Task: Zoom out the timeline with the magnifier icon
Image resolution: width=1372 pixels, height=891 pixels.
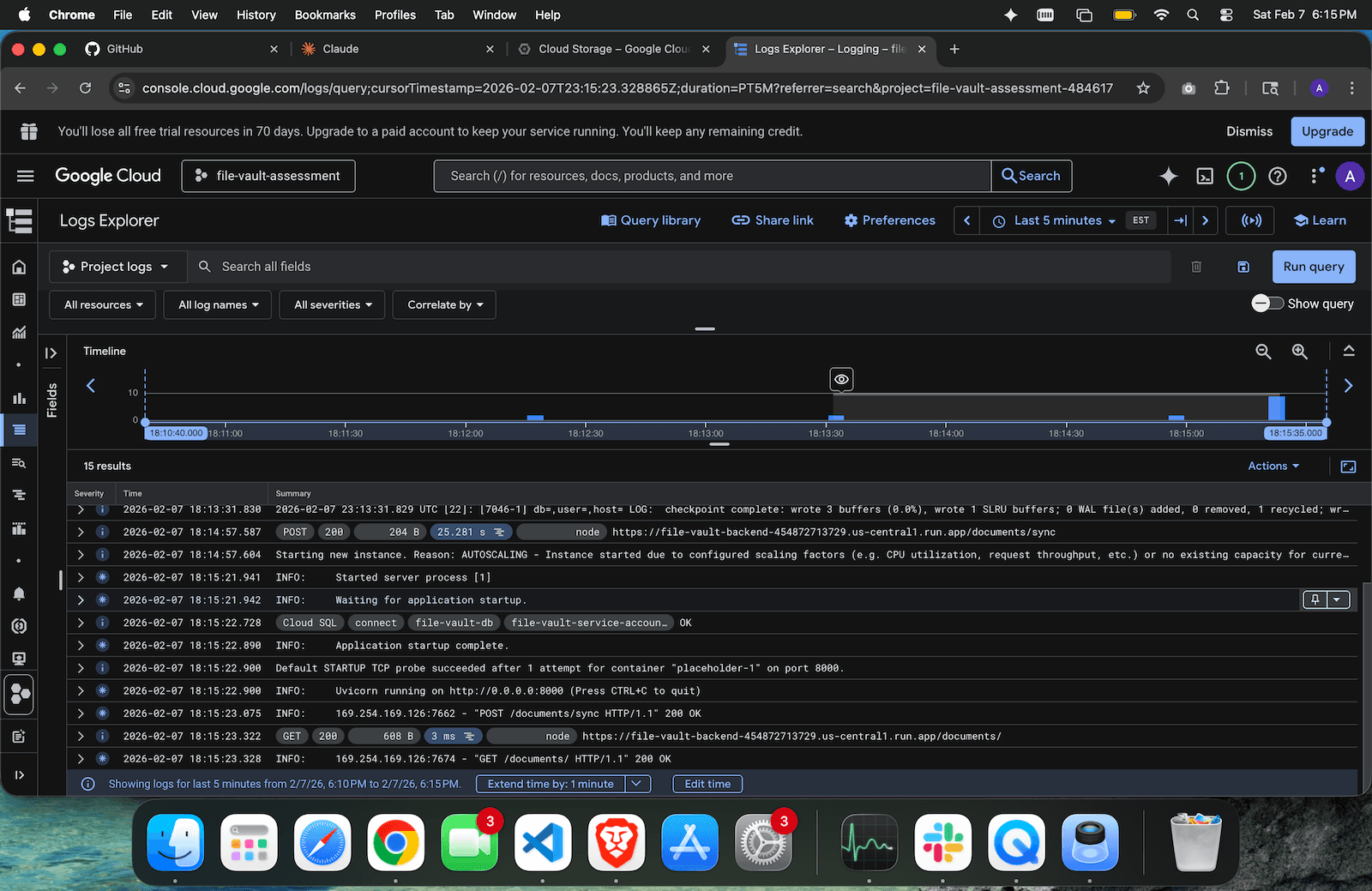Action: click(x=1263, y=351)
